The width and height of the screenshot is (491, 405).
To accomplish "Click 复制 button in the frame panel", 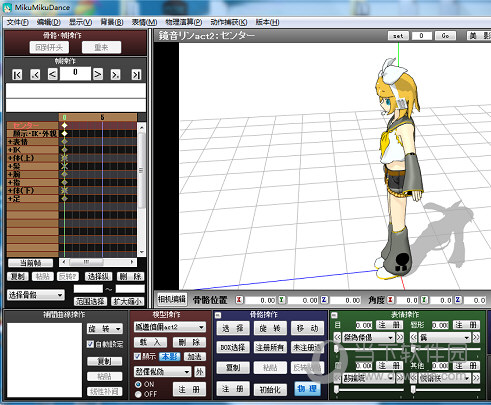I will pos(17,276).
